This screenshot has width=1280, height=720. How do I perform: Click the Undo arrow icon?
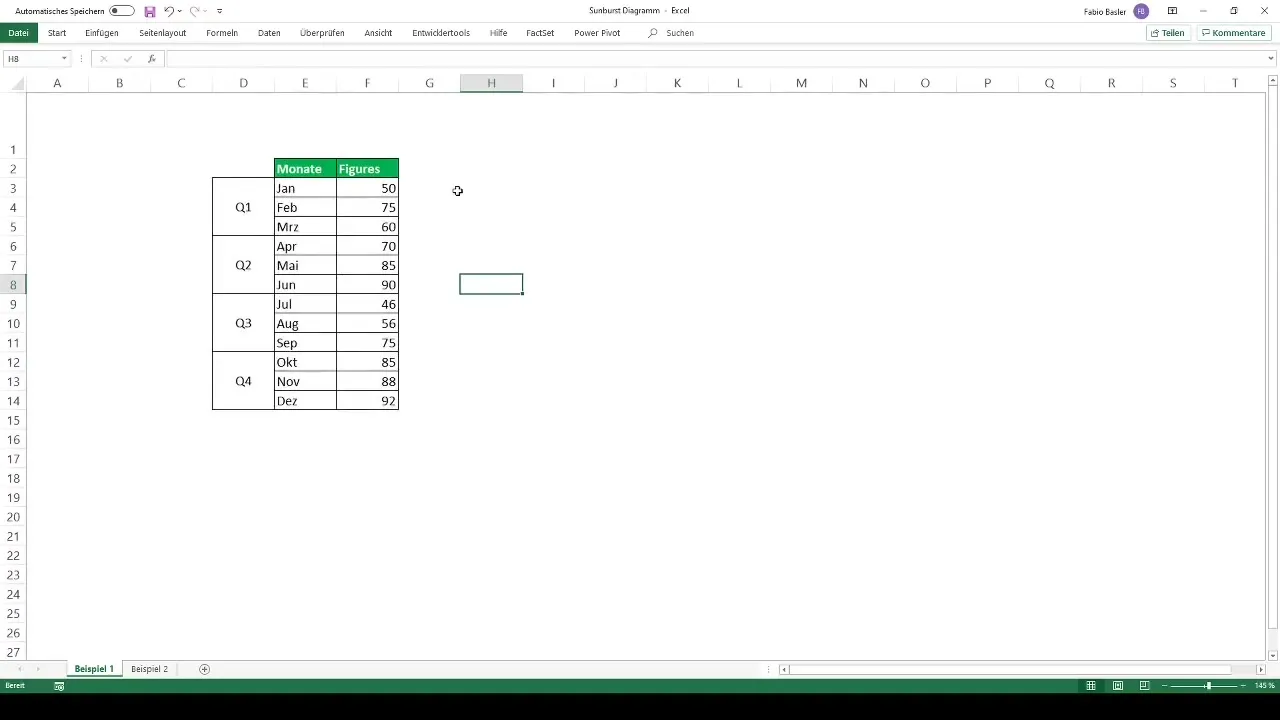click(169, 11)
